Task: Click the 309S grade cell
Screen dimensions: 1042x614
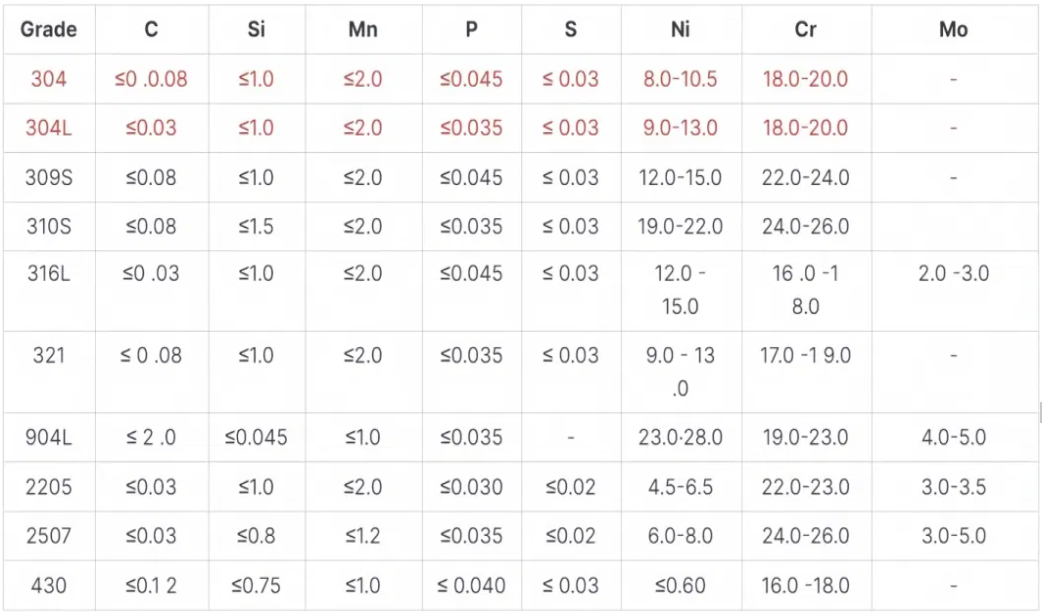Action: coord(48,177)
